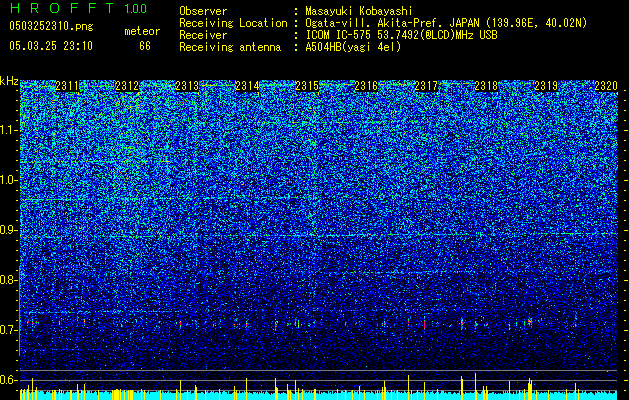Screen dimensions: 629x400
Task: Click the 2313 time marker
Action: click(x=187, y=86)
